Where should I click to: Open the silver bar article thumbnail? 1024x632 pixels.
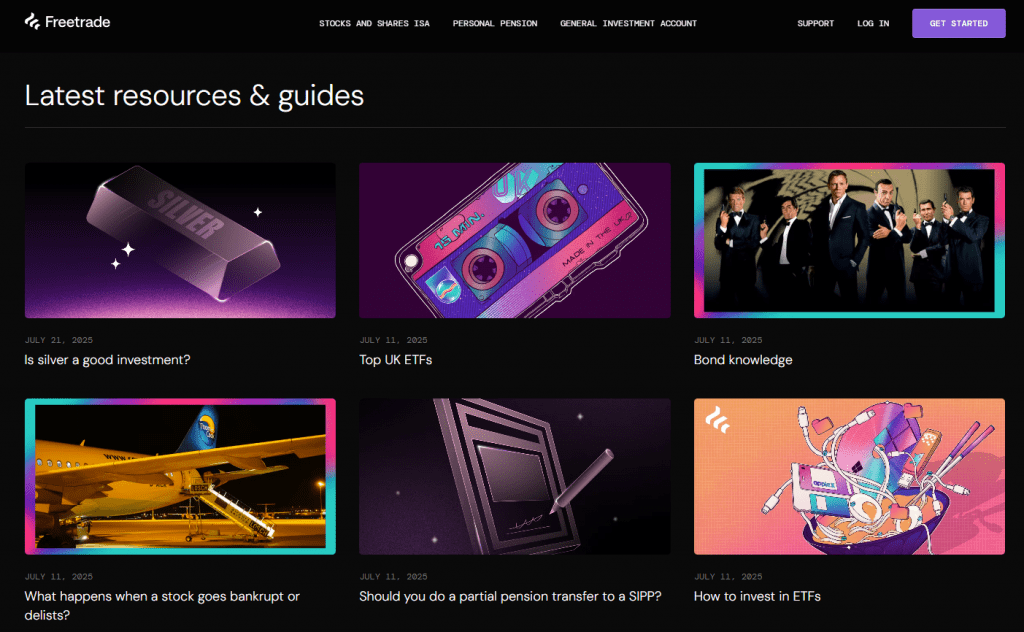(x=180, y=240)
